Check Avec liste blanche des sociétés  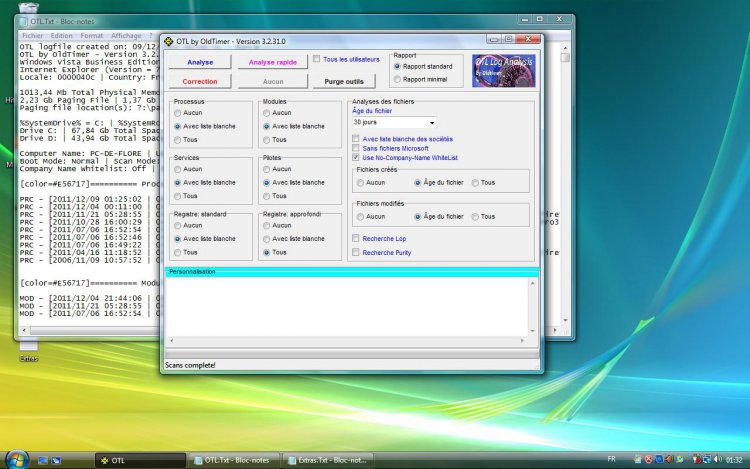(x=355, y=139)
